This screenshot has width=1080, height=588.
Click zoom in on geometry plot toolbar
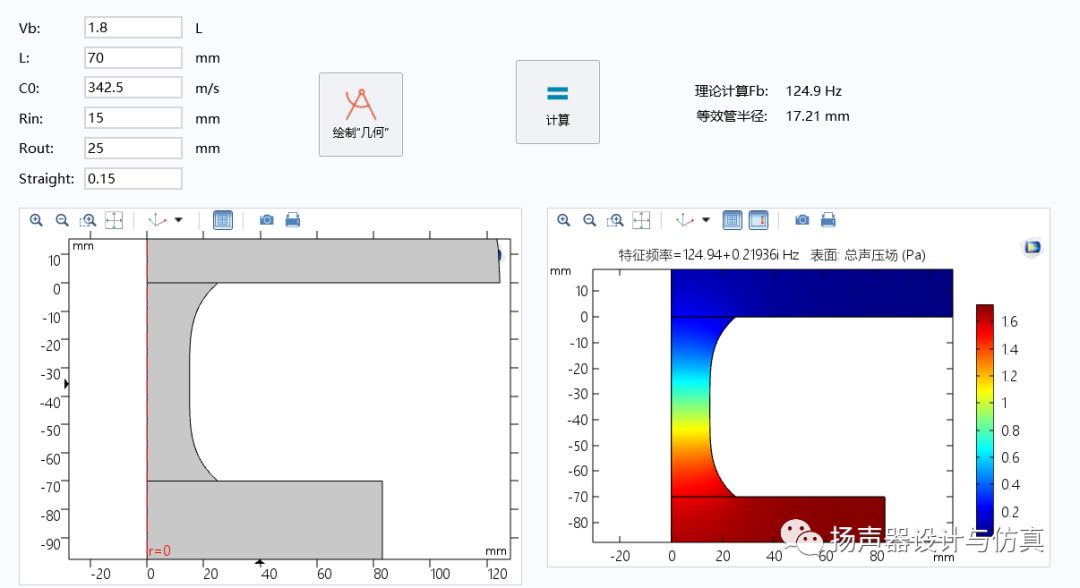36,220
